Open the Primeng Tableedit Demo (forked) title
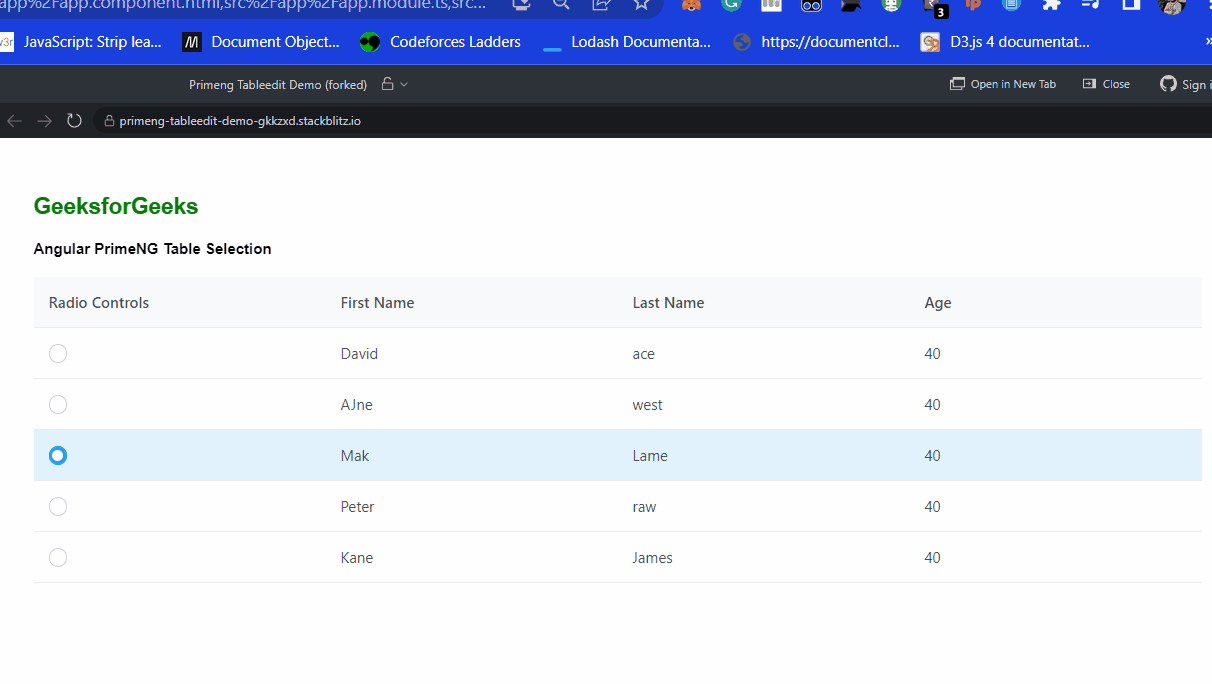 pos(278,85)
